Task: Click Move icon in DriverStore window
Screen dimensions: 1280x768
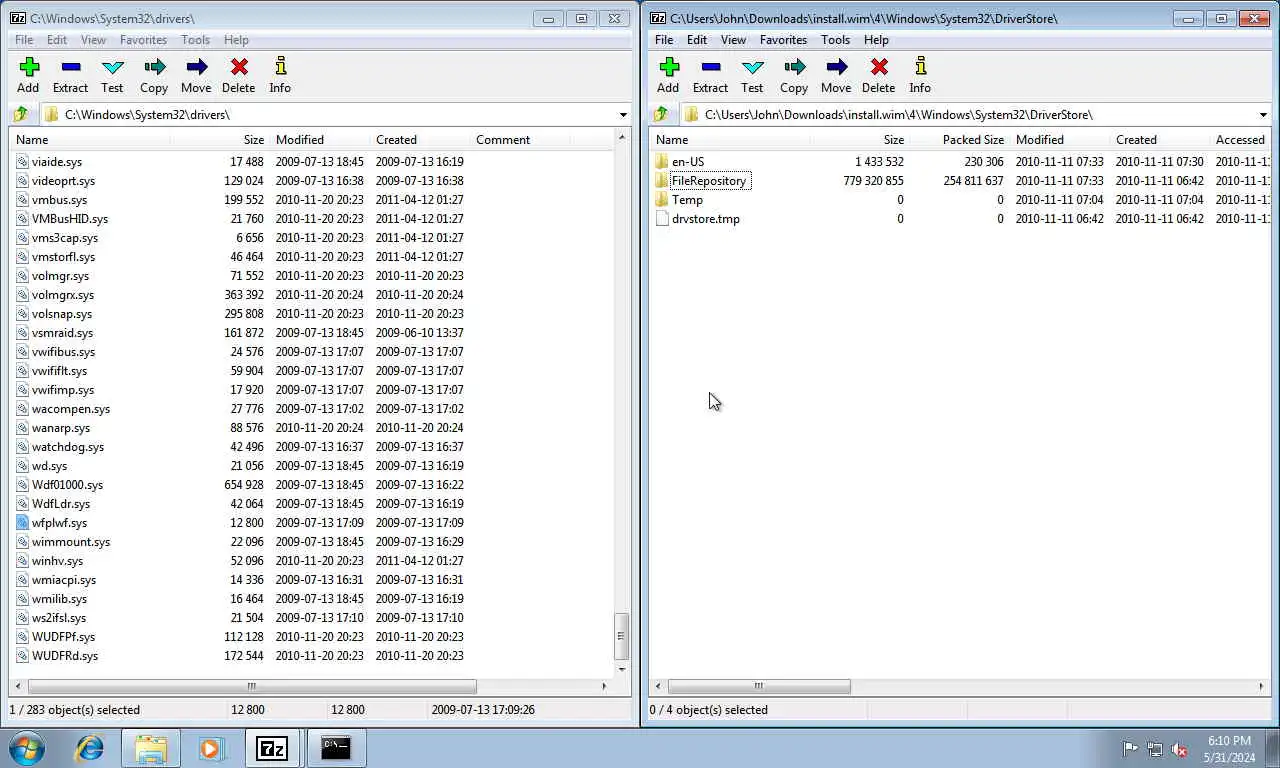Action: (x=837, y=67)
